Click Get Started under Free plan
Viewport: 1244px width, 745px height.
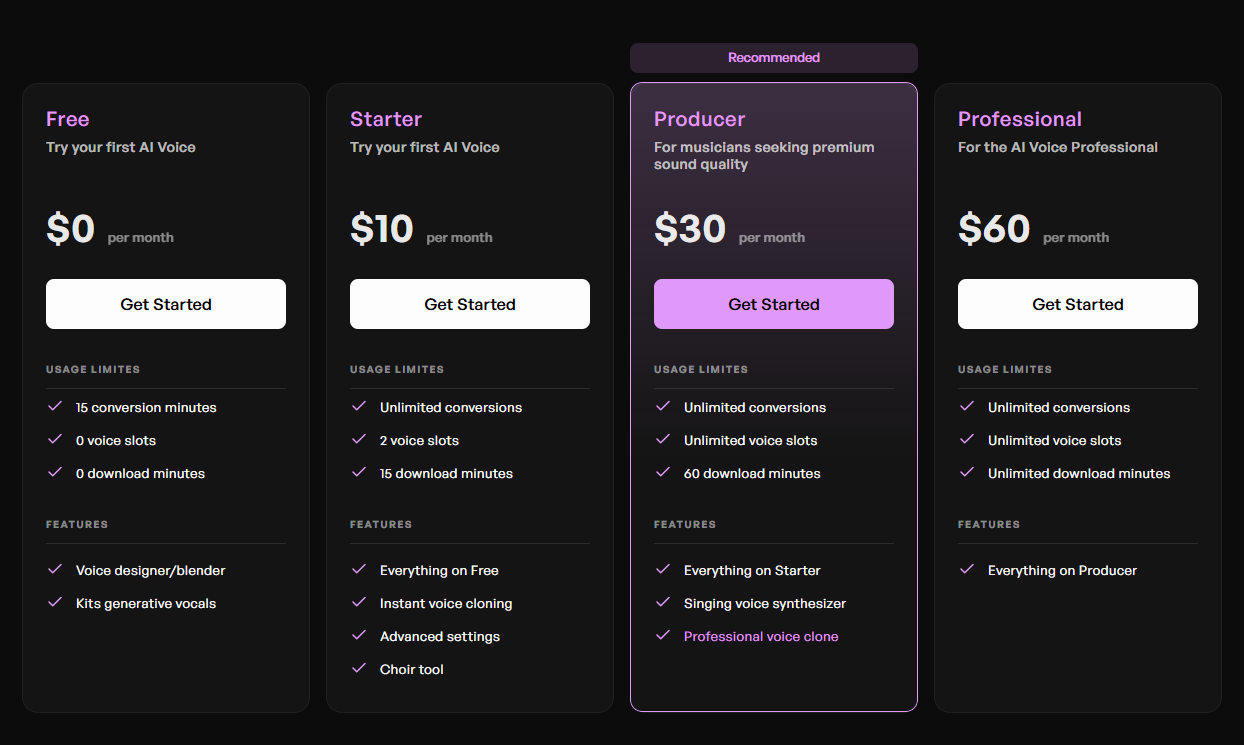166,304
